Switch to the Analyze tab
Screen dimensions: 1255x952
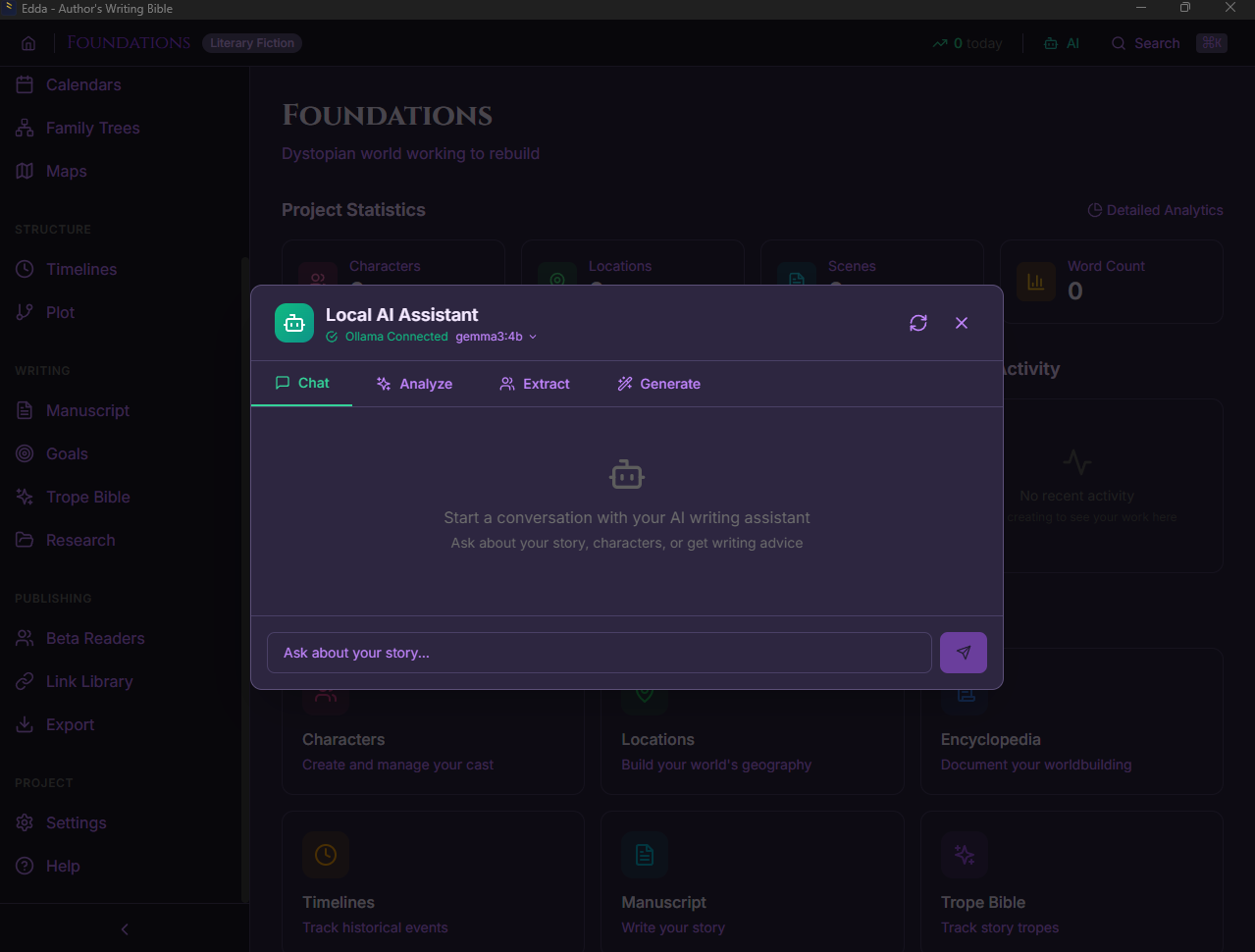413,384
